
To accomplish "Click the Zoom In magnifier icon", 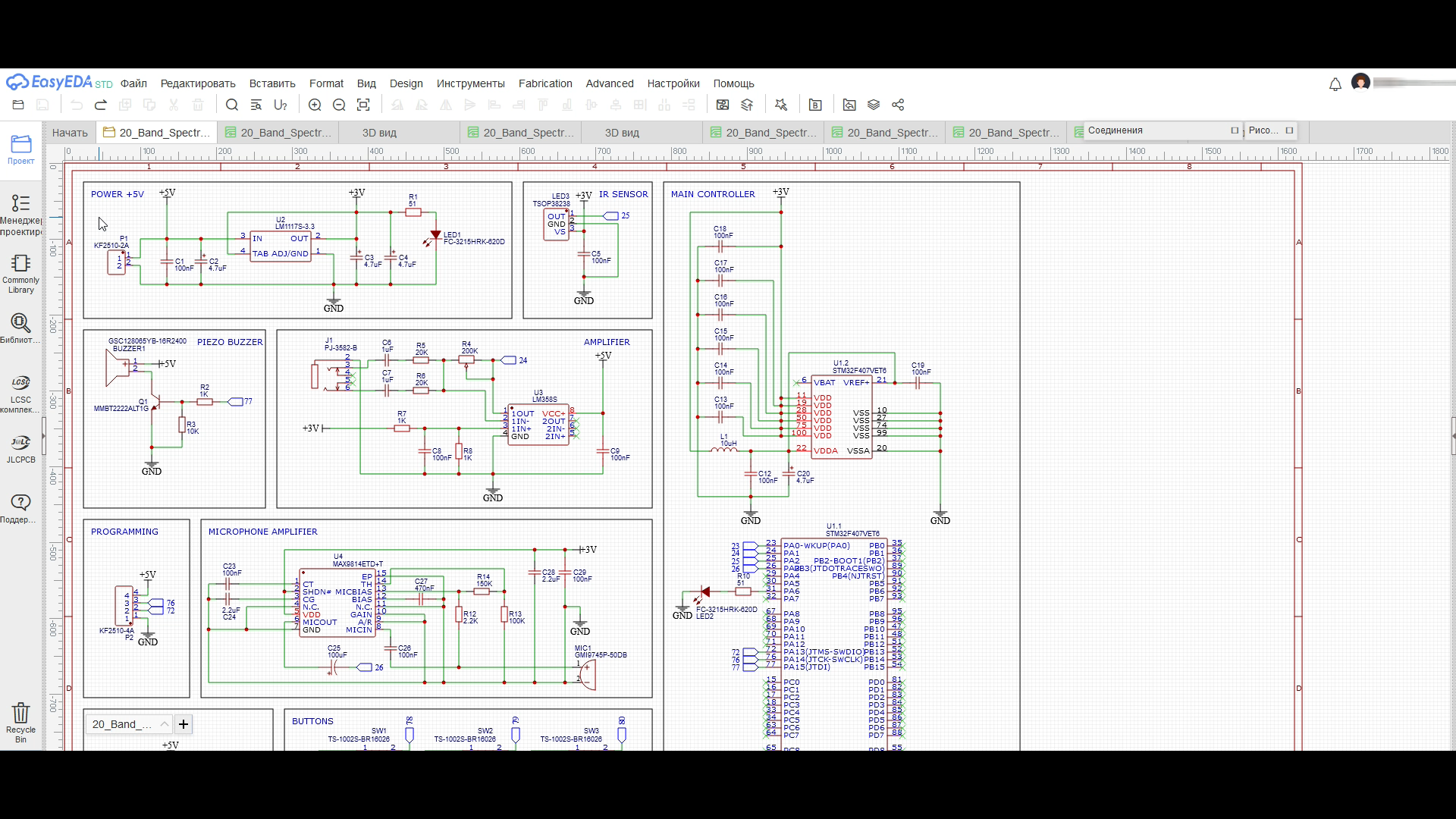I will point(315,105).
